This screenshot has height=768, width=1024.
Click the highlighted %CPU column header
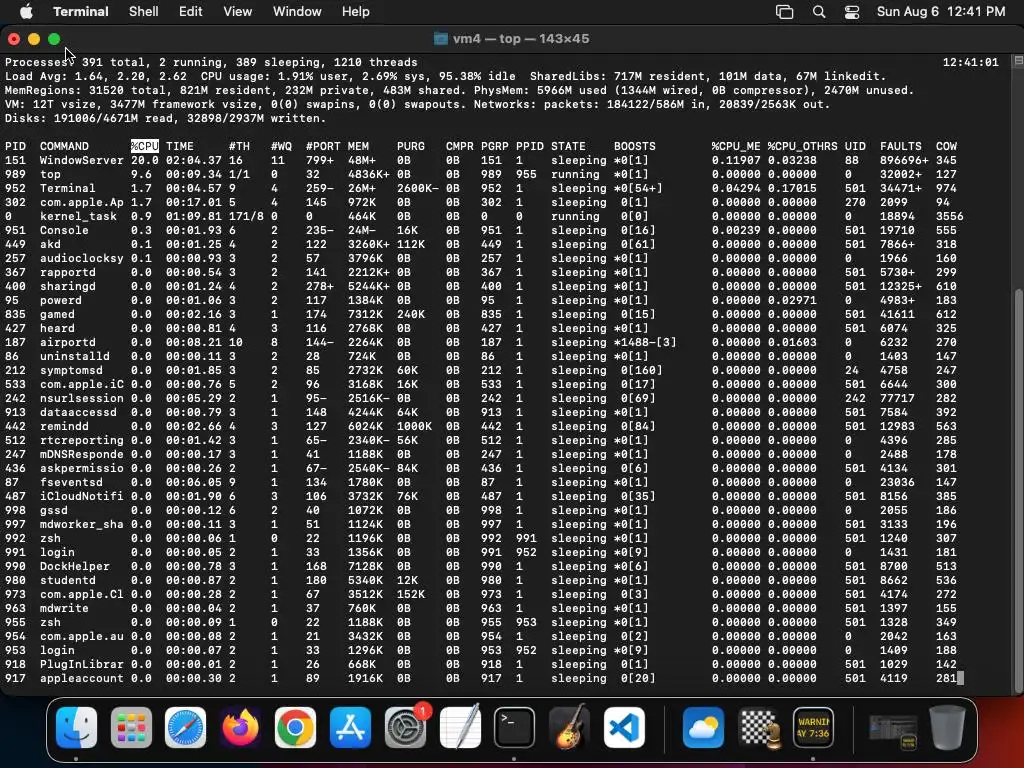point(144,146)
